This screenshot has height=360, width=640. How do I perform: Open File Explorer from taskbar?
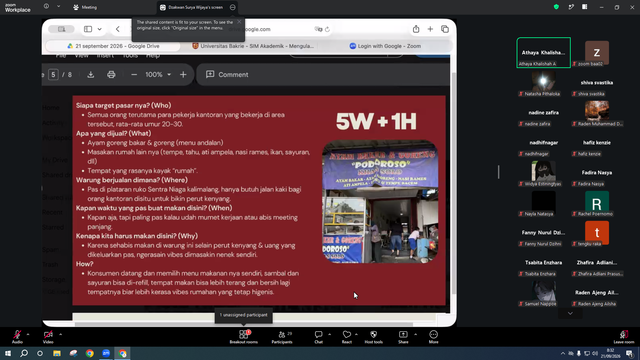pos(57,353)
